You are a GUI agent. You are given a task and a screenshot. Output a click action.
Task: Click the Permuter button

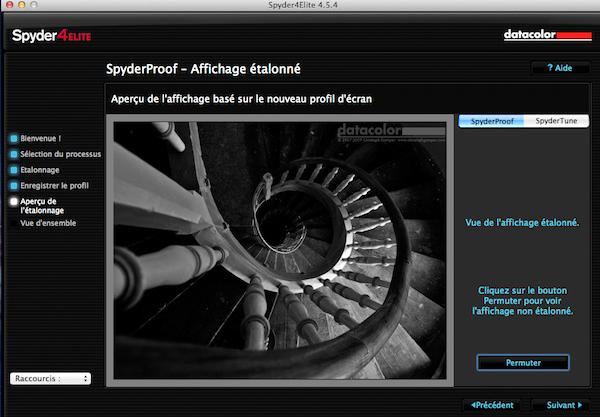point(523,363)
